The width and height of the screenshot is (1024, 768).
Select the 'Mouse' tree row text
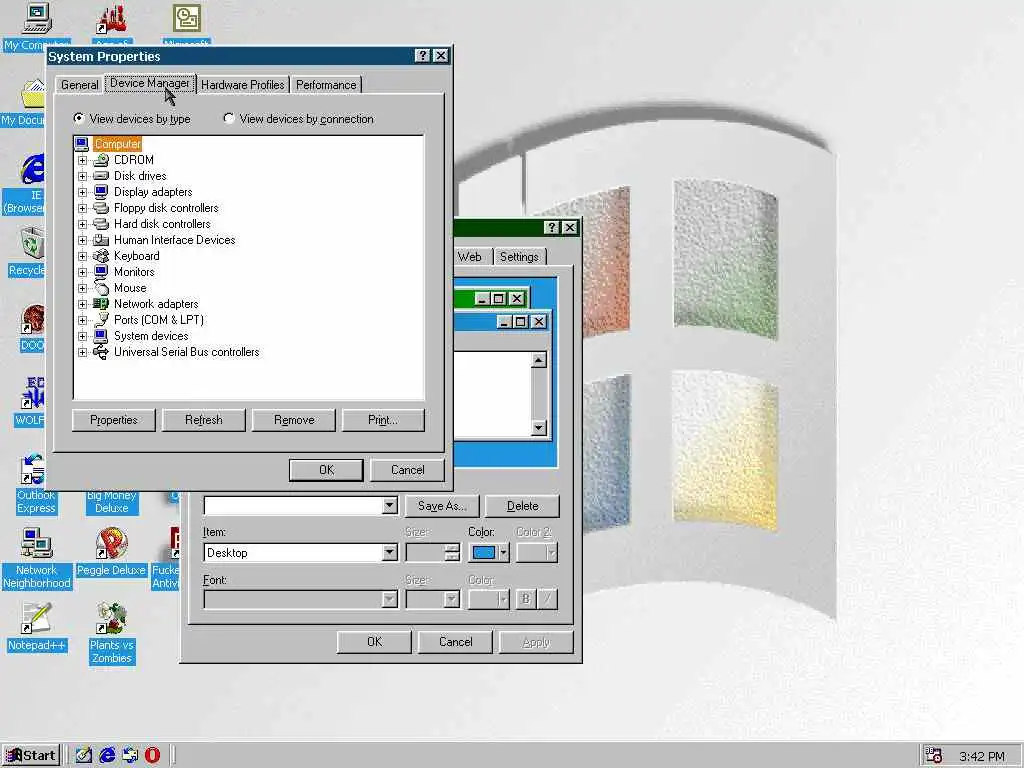pyautogui.click(x=130, y=288)
